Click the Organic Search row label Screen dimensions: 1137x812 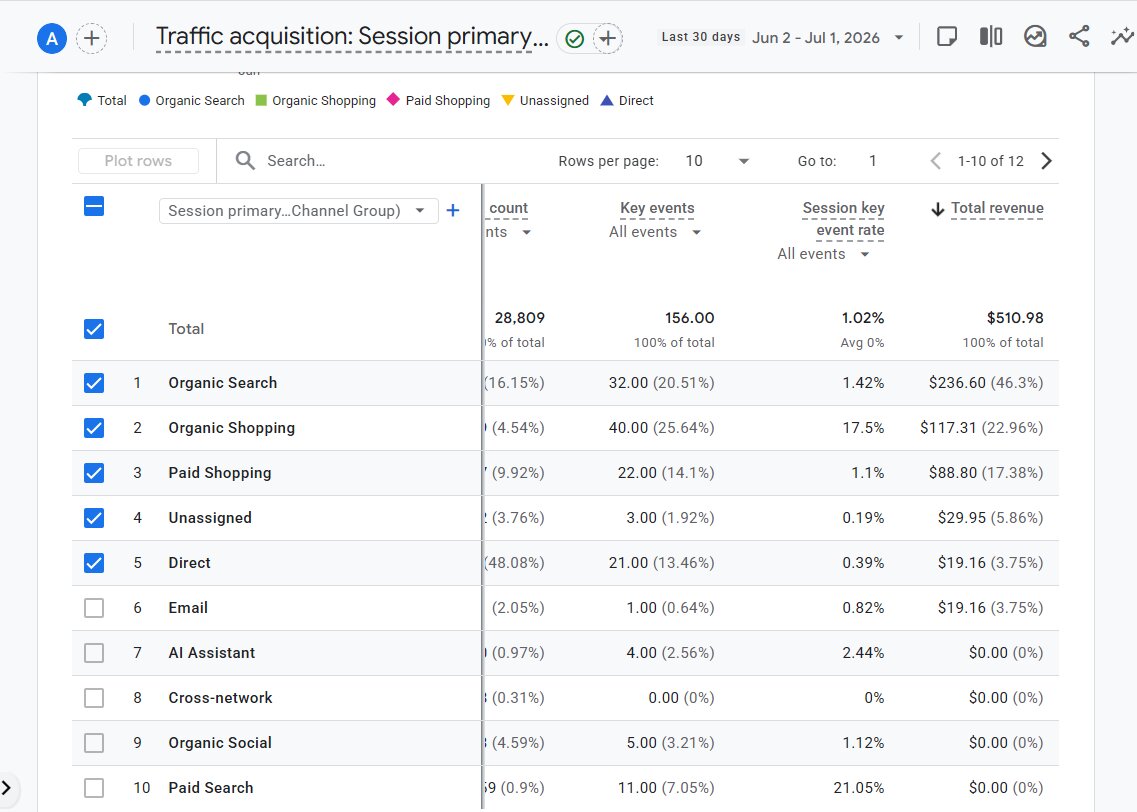point(223,383)
